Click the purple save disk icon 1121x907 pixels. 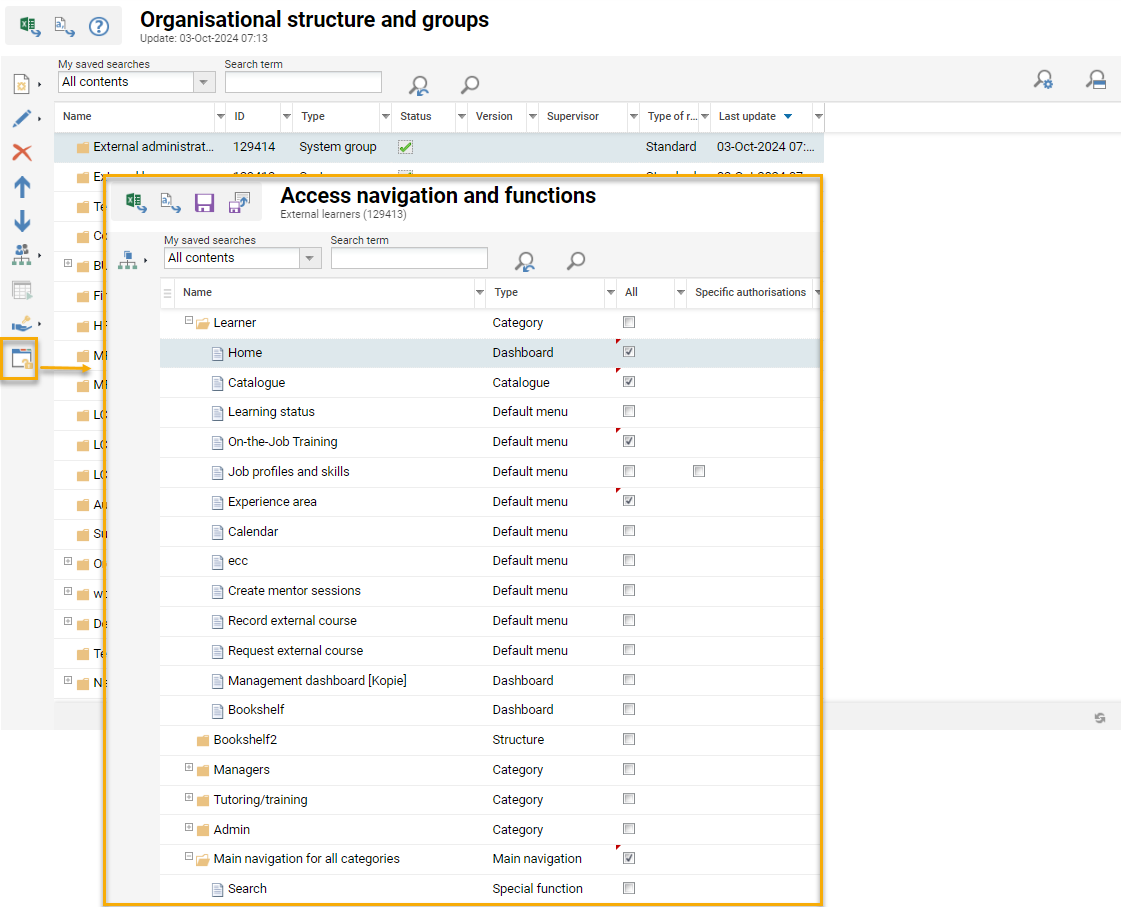coord(204,203)
